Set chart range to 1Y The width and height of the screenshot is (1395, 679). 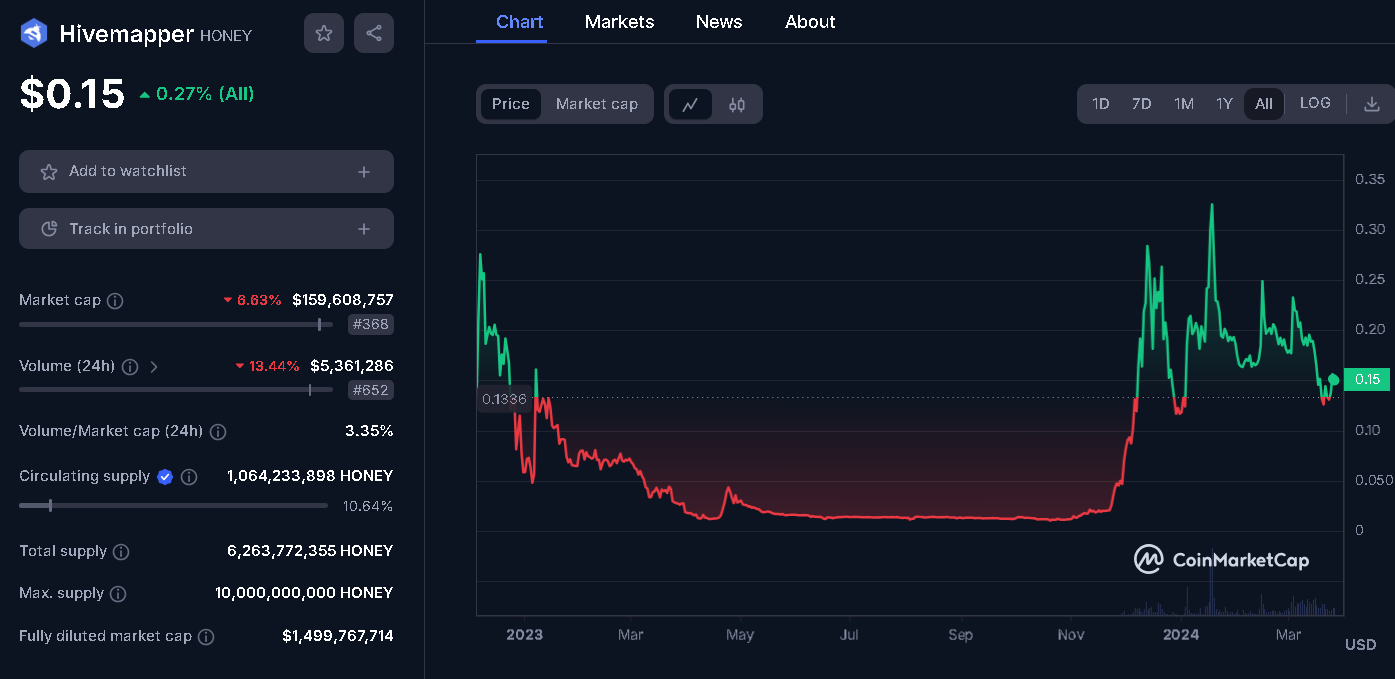pos(1224,104)
